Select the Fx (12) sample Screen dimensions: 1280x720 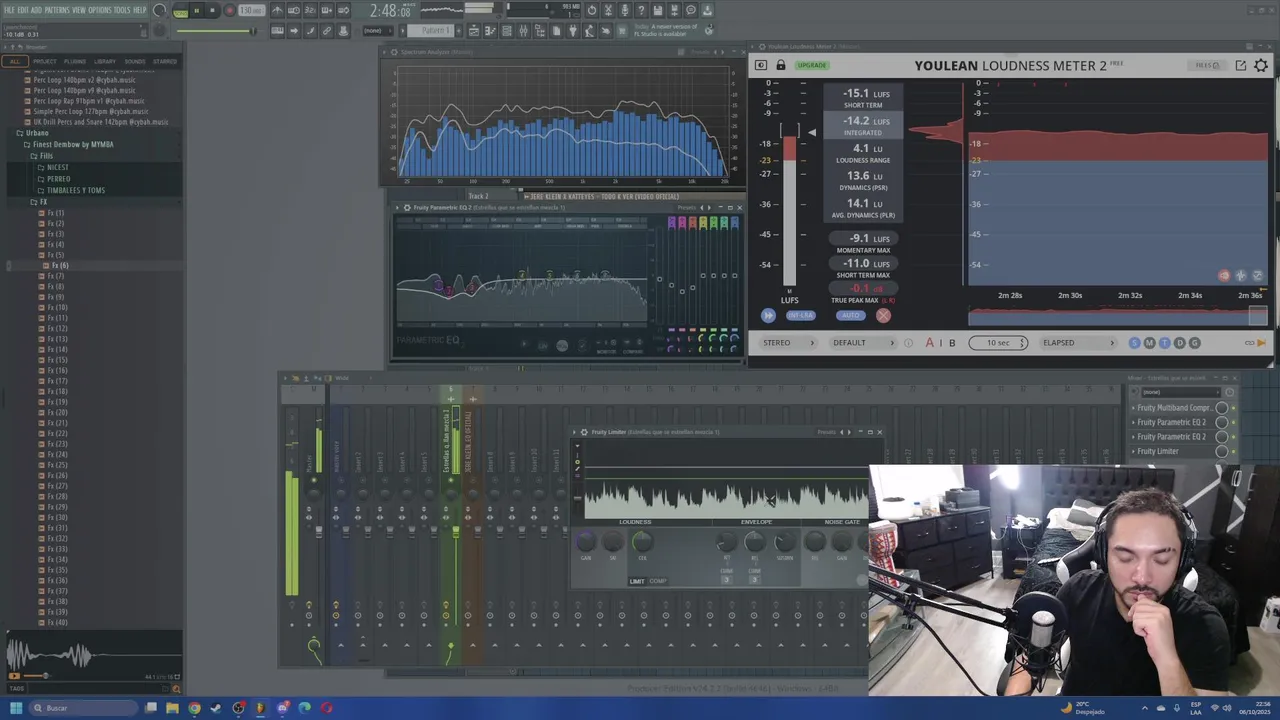pos(58,329)
